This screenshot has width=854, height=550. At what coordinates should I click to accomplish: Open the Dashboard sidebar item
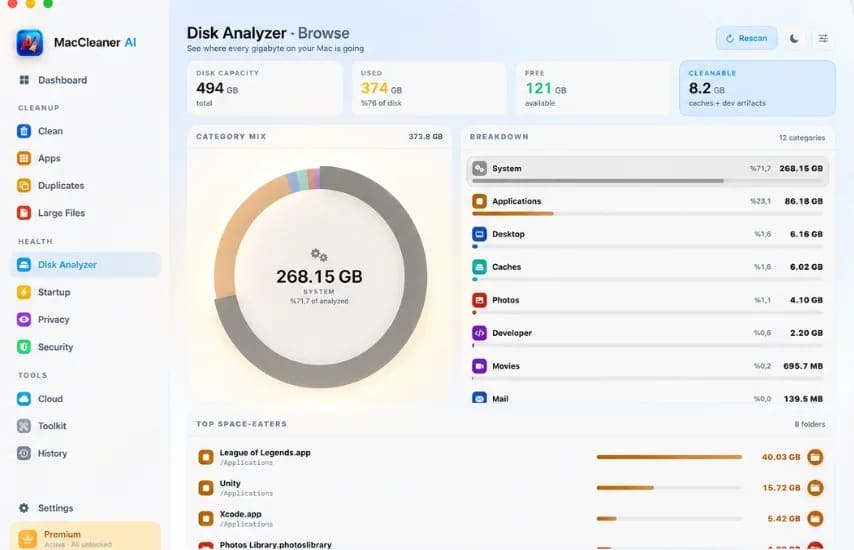click(x=53, y=80)
